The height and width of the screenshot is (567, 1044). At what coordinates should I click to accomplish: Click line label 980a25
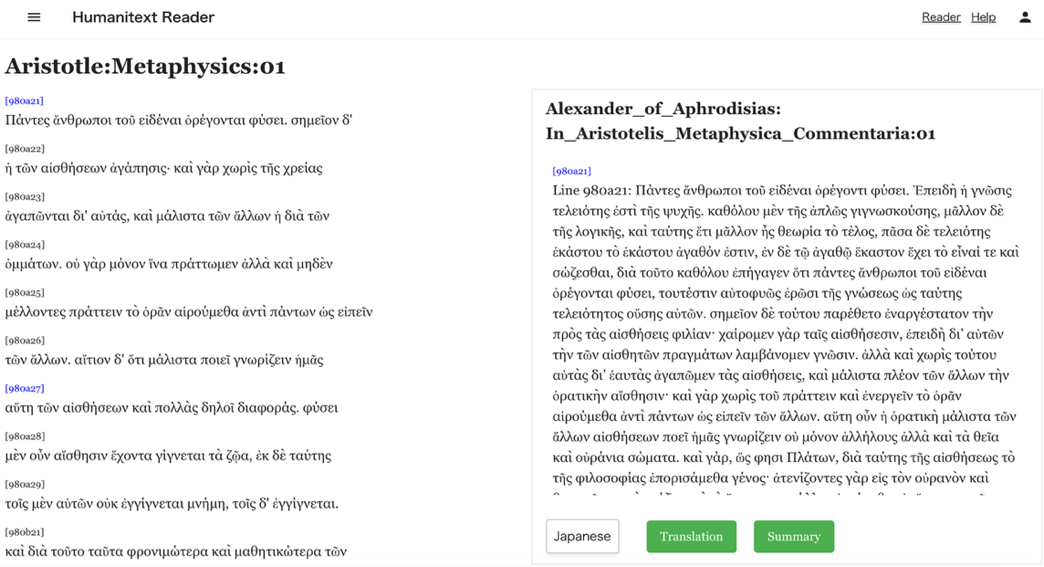[x=24, y=293]
